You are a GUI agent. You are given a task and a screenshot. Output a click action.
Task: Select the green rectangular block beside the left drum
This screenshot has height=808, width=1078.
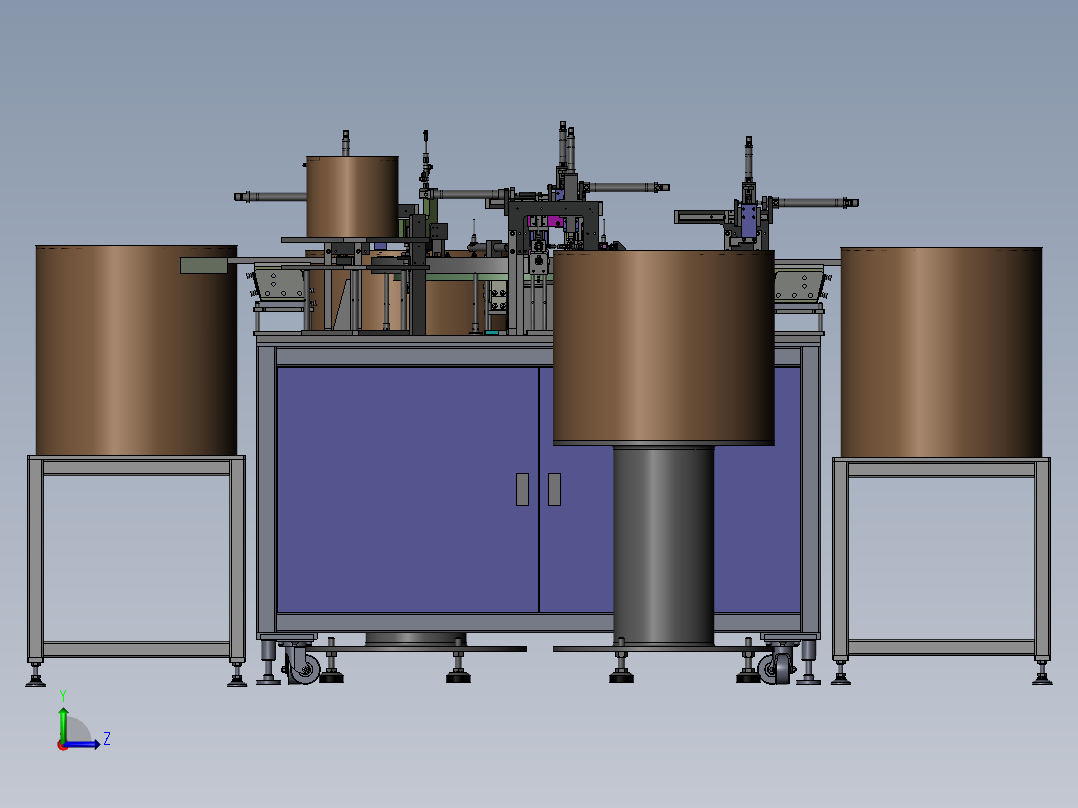click(204, 265)
